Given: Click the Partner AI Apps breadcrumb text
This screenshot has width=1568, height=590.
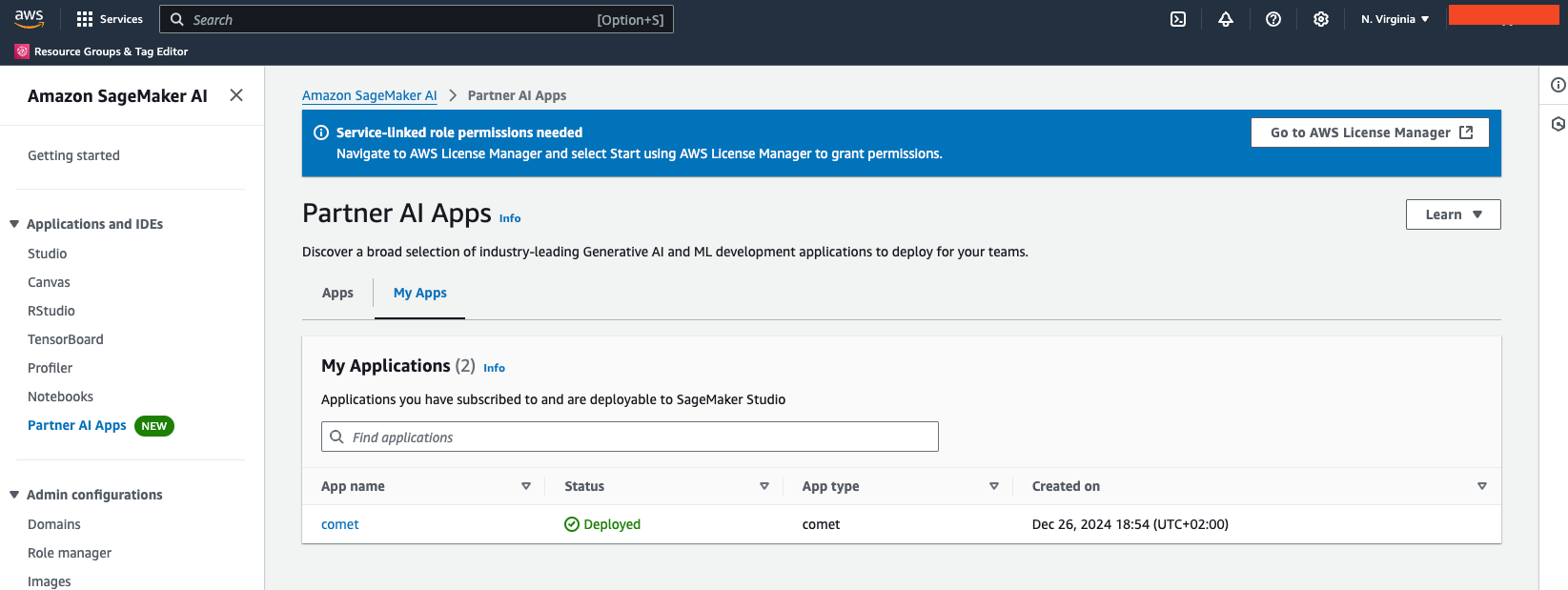Looking at the screenshot, I should coord(517,95).
